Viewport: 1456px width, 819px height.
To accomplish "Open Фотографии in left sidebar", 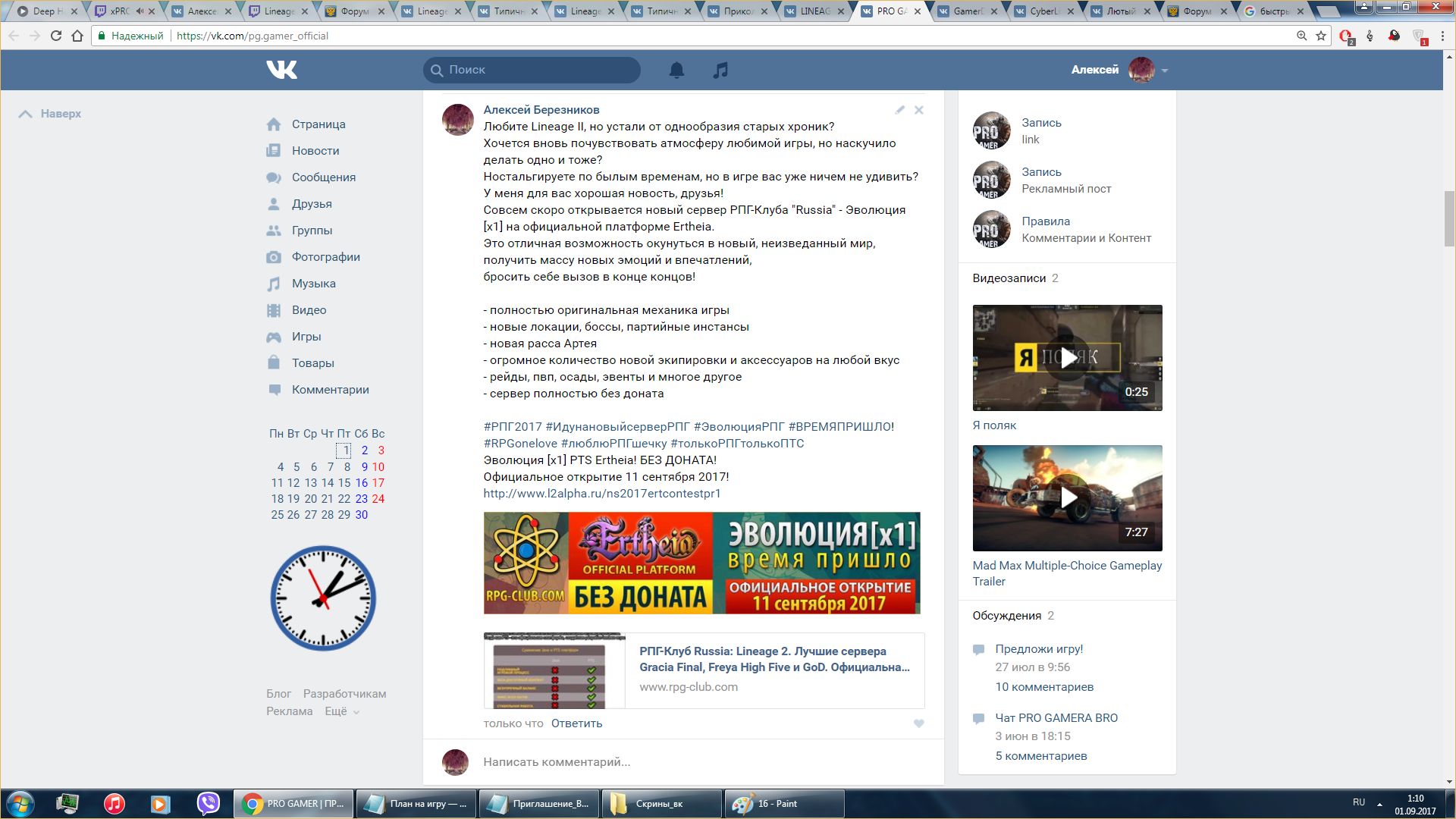I will point(326,257).
